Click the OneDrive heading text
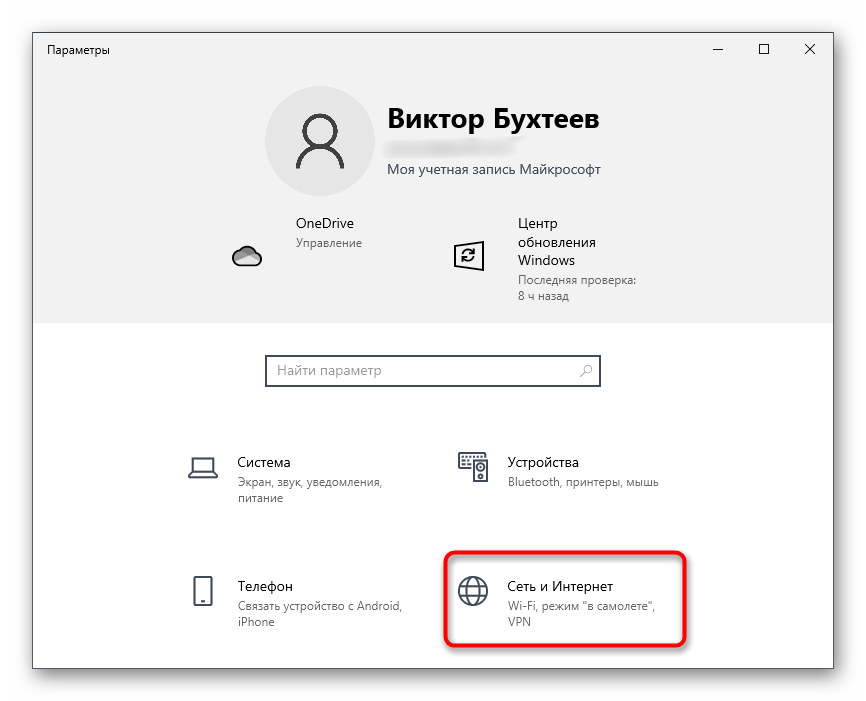Image resolution: width=866 pixels, height=701 pixels. [324, 224]
